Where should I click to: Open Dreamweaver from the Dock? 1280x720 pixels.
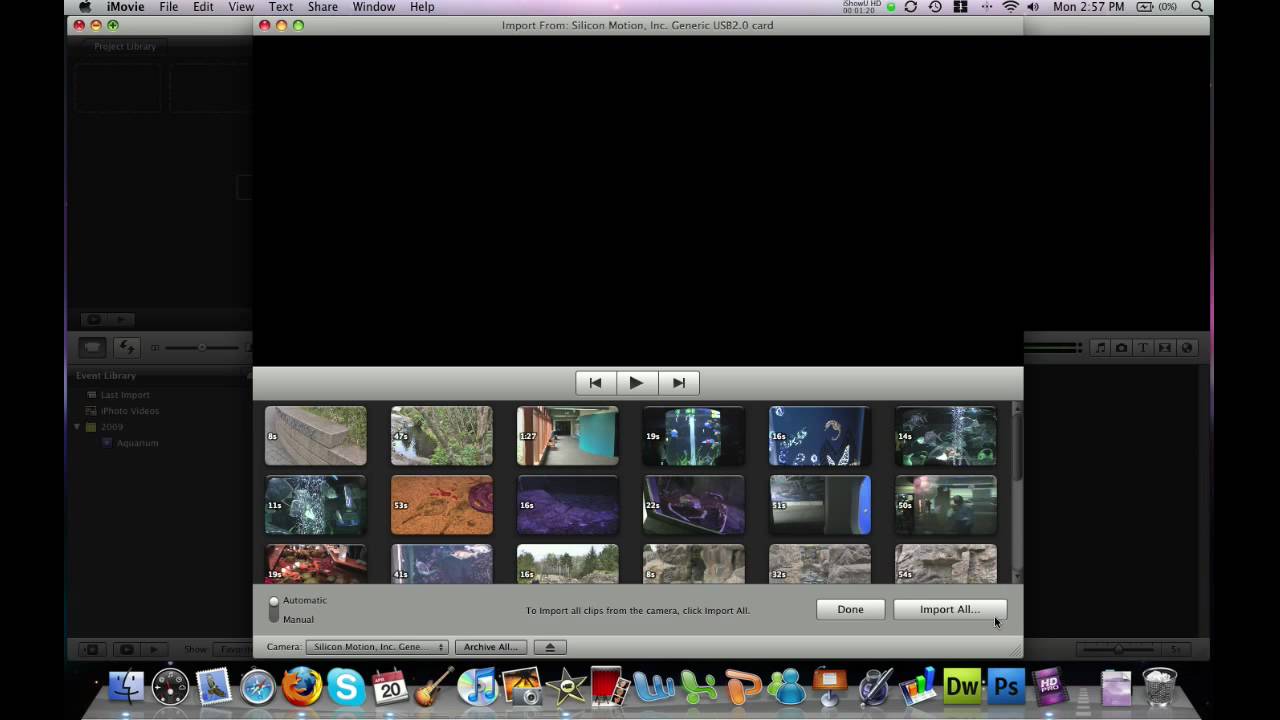pos(962,687)
